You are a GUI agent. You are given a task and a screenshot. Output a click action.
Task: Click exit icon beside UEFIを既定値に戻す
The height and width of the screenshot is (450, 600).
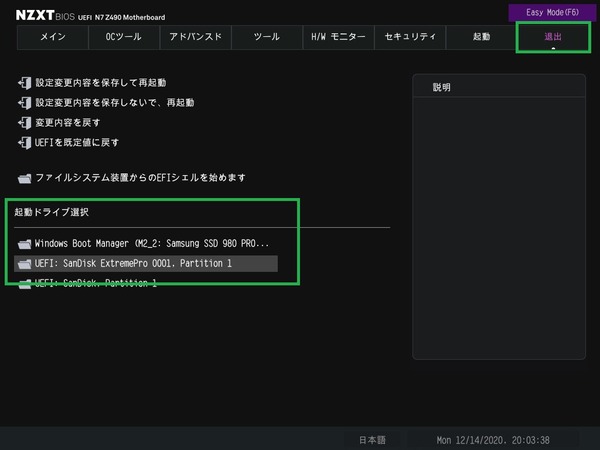pyautogui.click(x=24, y=143)
